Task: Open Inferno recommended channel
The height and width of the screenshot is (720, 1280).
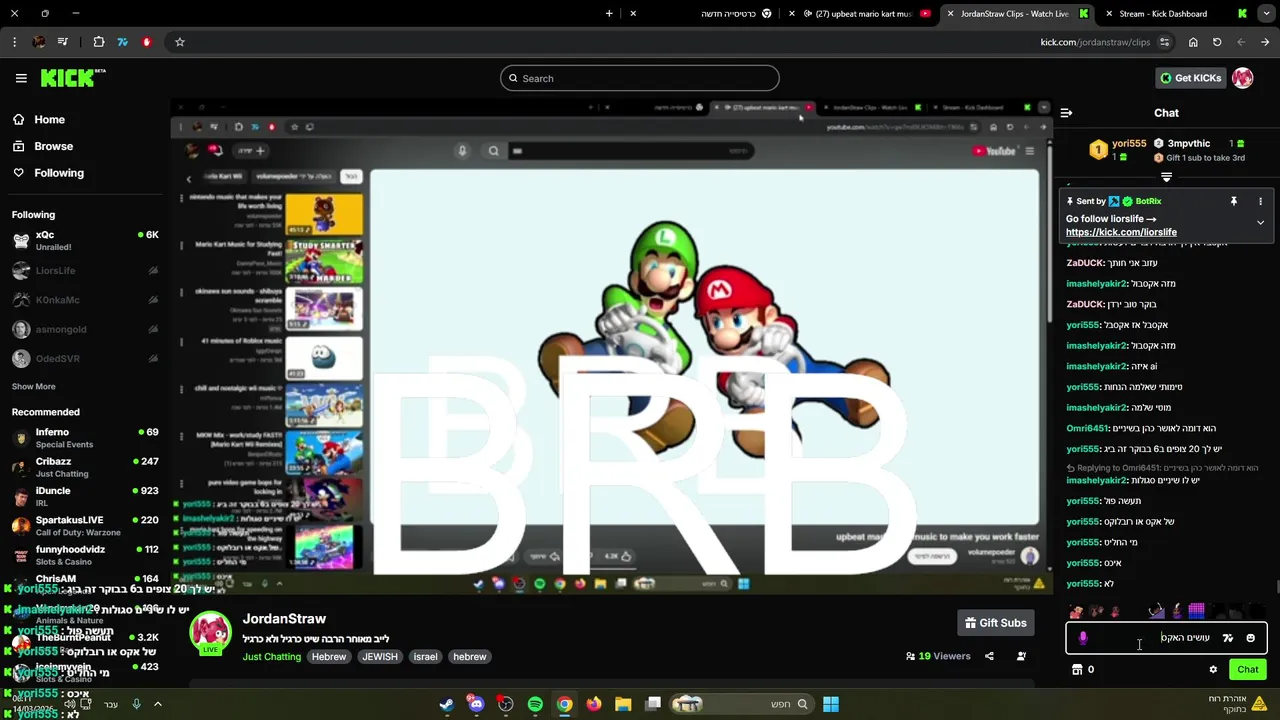Action: 85,438
